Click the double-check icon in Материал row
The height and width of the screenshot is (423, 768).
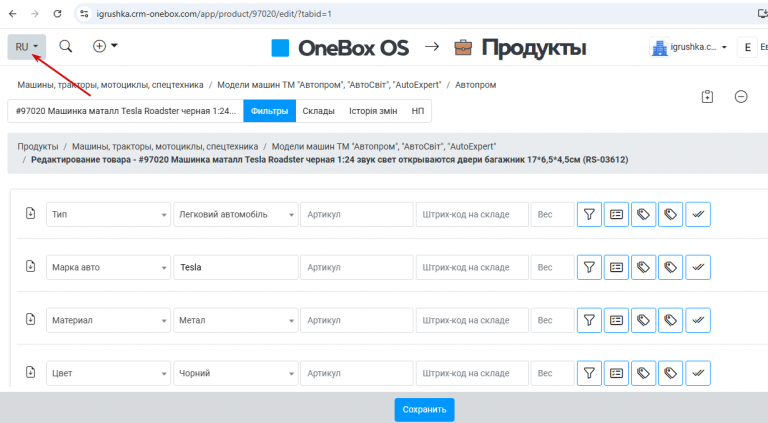pyautogui.click(x=698, y=320)
